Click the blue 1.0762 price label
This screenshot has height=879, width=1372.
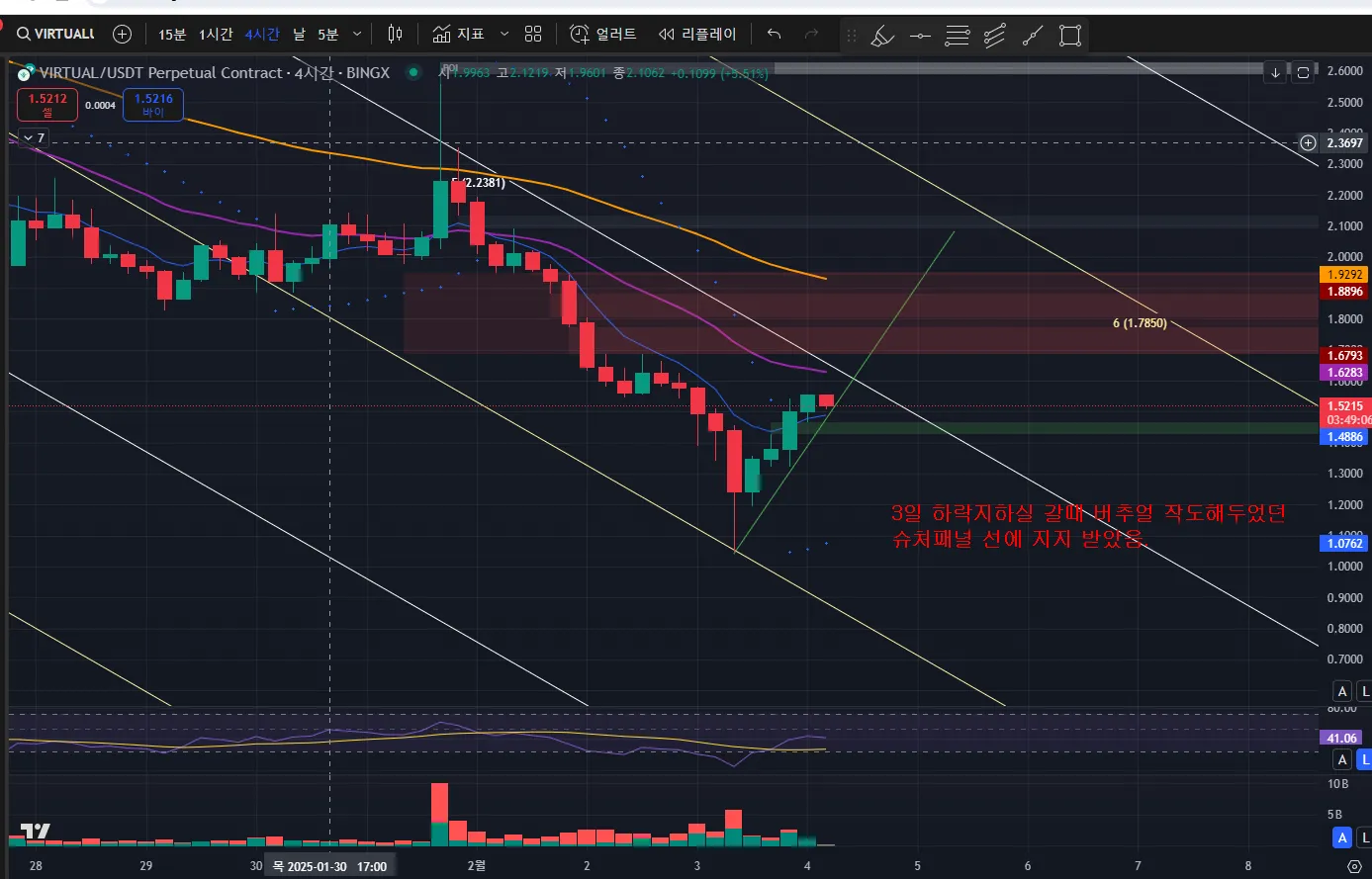coord(1344,543)
